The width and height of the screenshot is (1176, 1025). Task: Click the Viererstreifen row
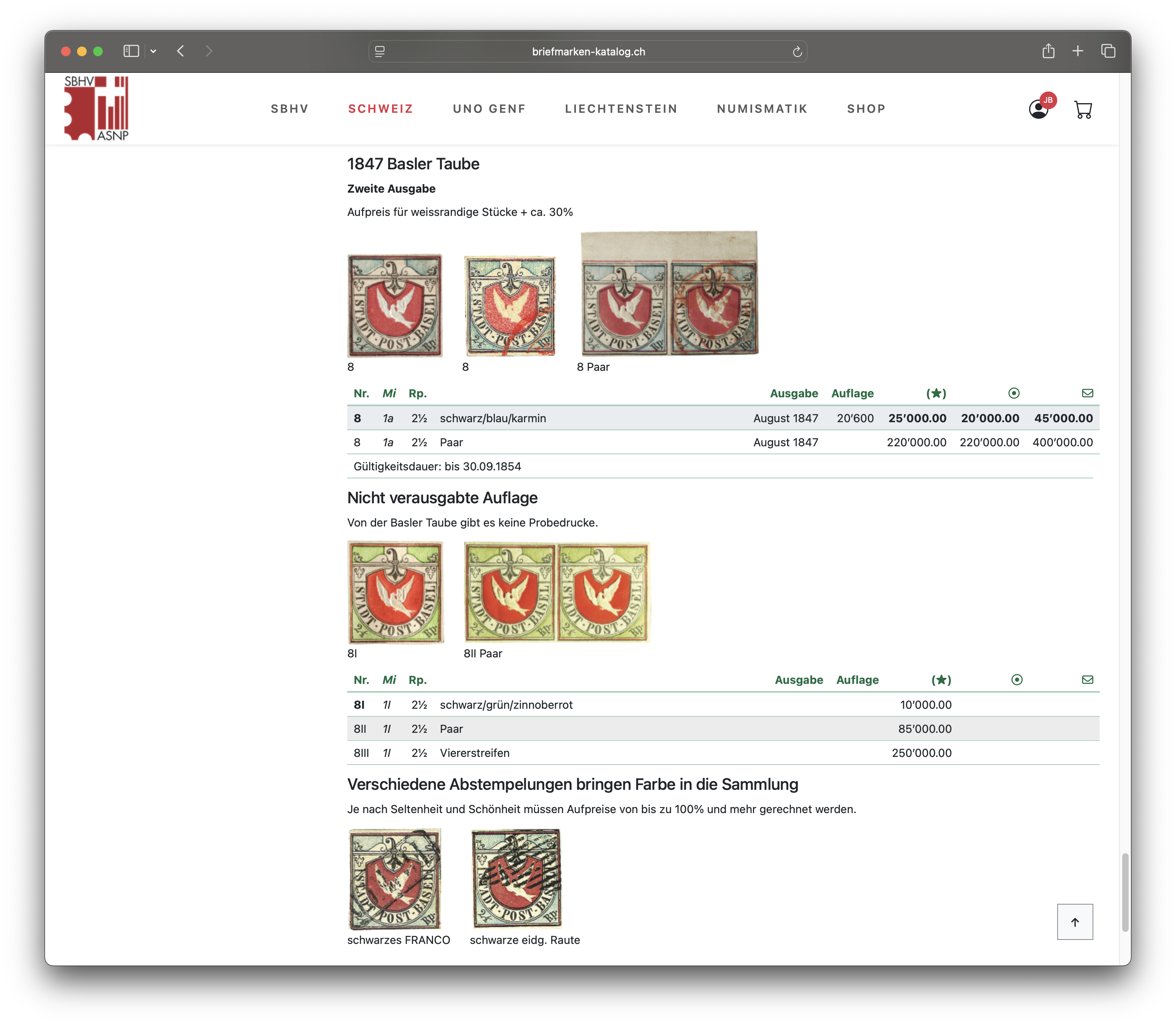tap(723, 753)
